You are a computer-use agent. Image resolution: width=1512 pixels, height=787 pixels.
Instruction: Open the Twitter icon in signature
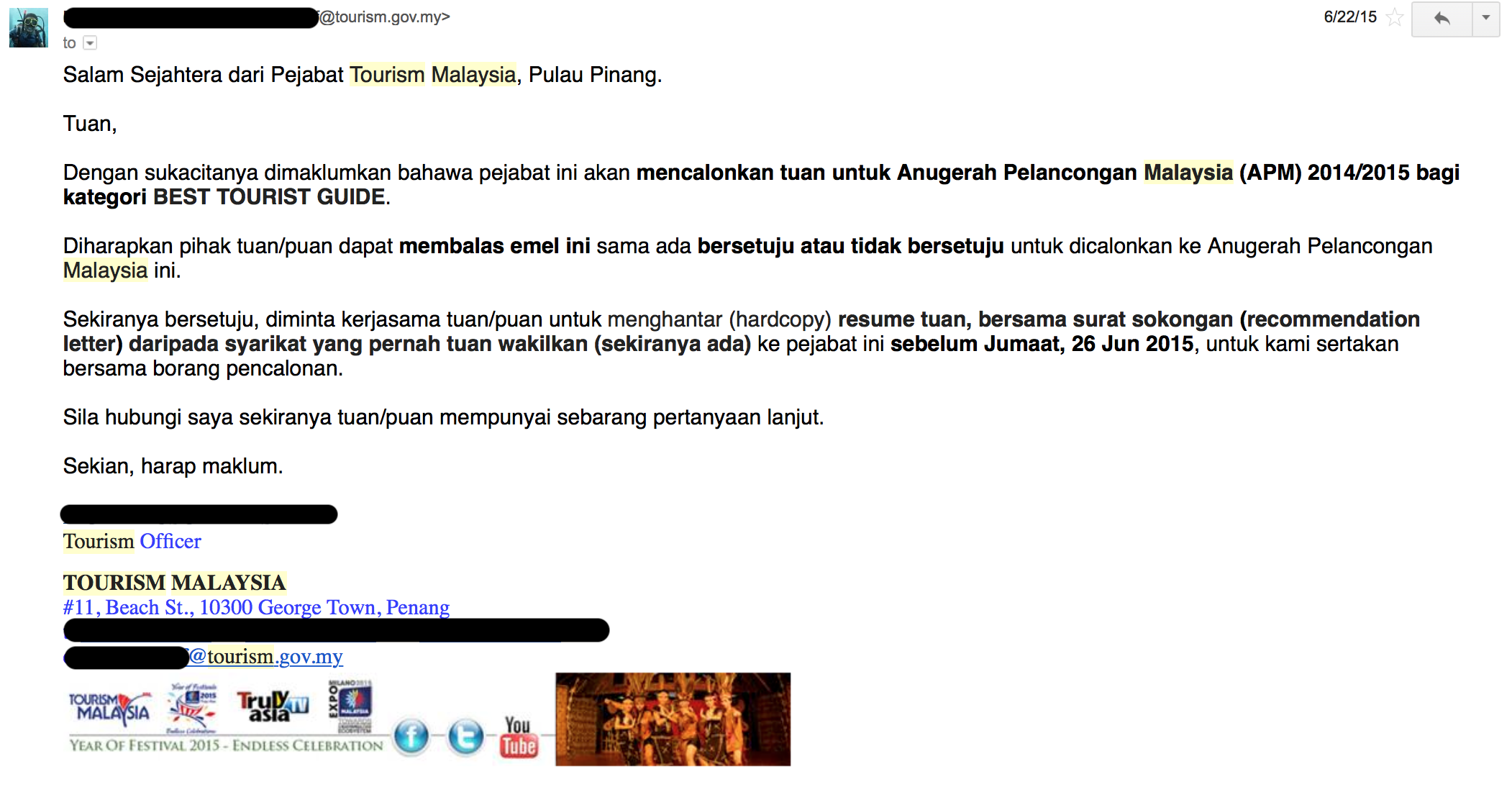point(465,737)
